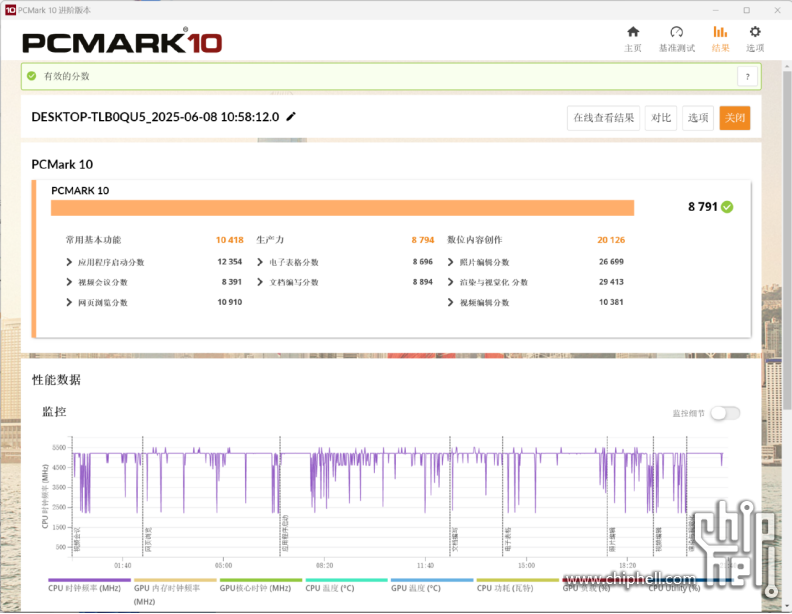The height and width of the screenshot is (614, 792).
Task: Expand 渲染与视觉化分数 row
Action: click(x=451, y=282)
